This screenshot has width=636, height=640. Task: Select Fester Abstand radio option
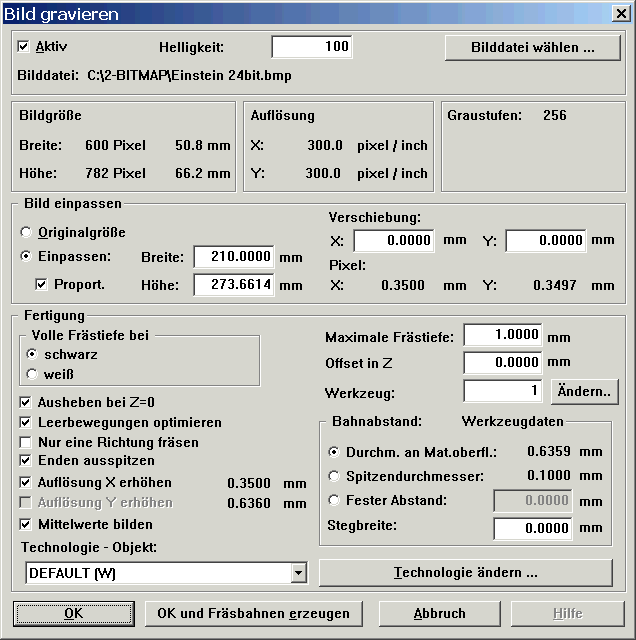tap(335, 500)
